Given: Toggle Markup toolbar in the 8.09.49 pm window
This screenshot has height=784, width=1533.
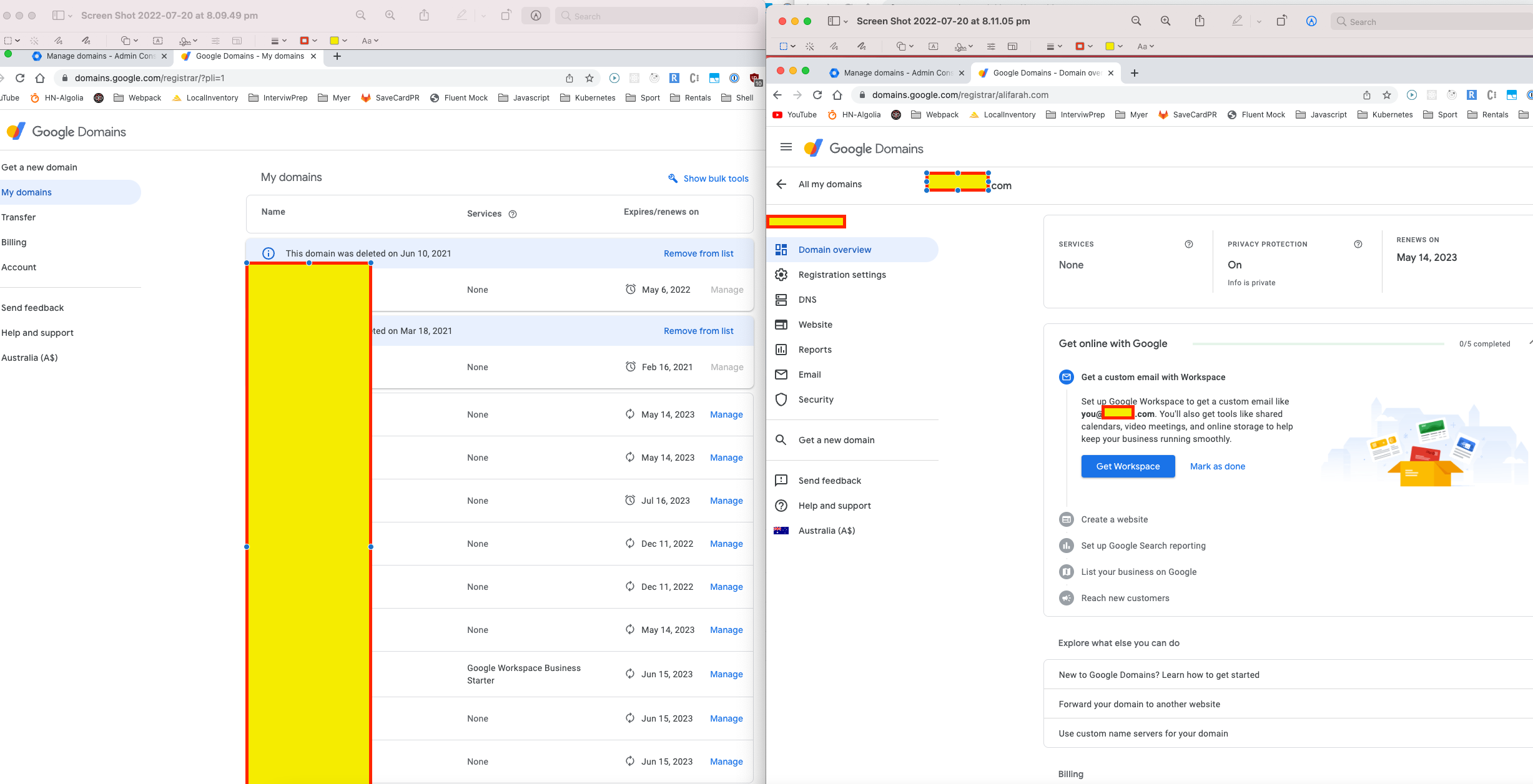Looking at the screenshot, I should pyautogui.click(x=536, y=16).
